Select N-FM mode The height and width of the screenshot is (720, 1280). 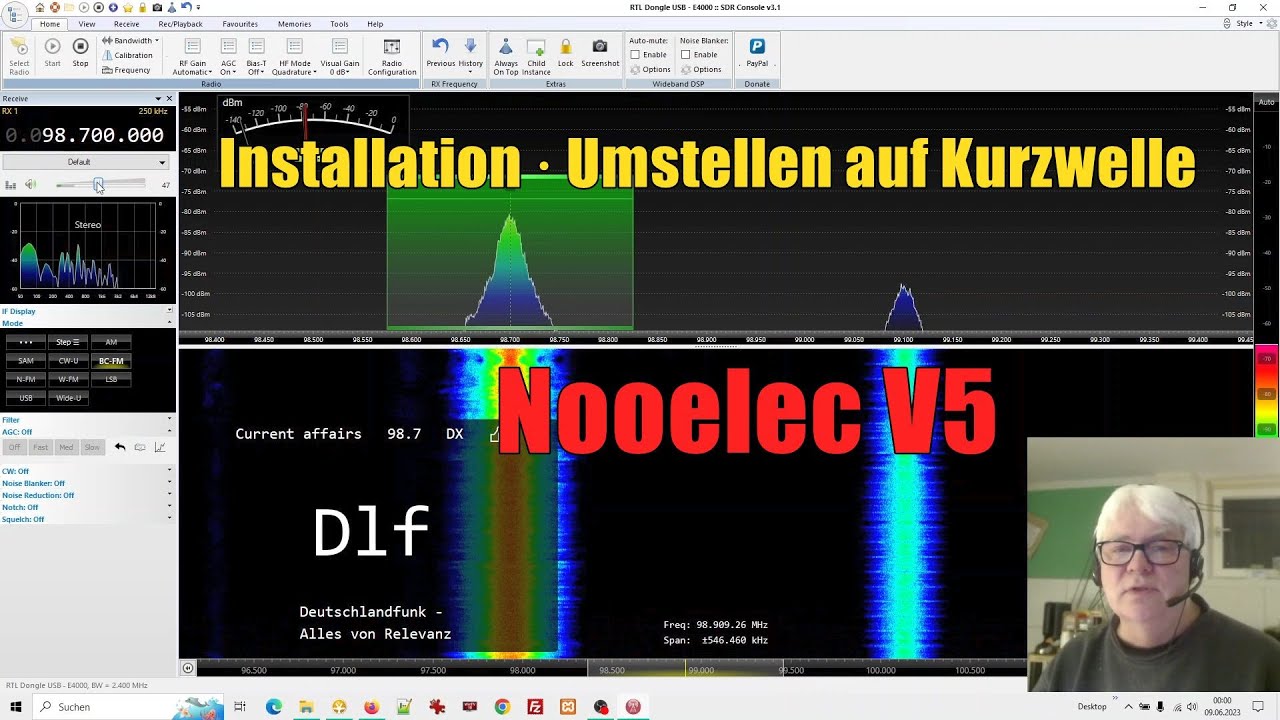coord(26,380)
